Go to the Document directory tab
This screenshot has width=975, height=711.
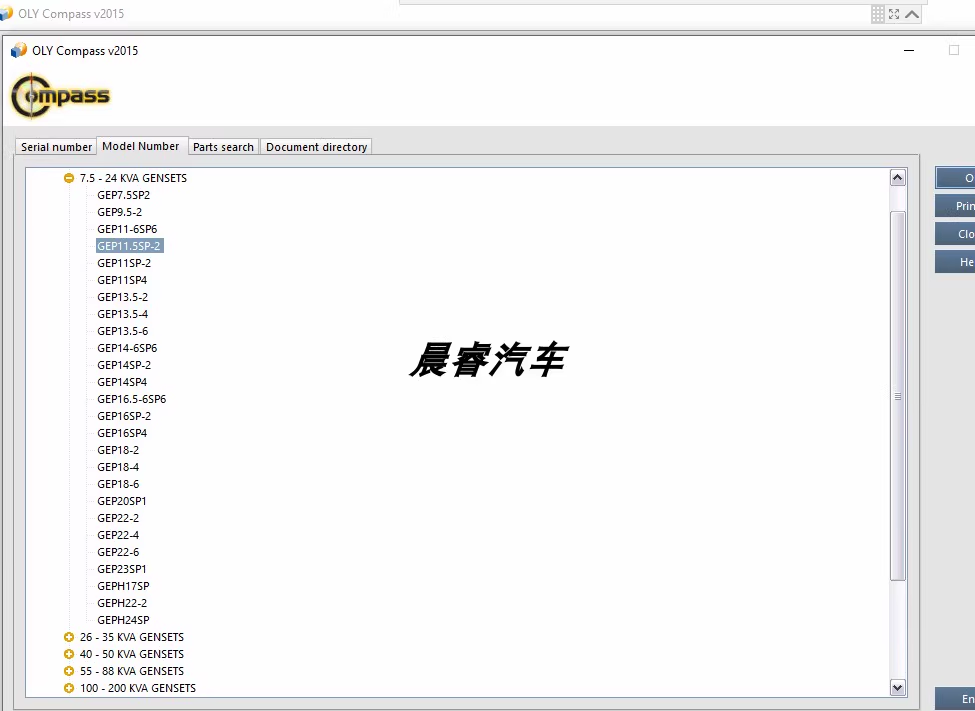pyautogui.click(x=317, y=147)
